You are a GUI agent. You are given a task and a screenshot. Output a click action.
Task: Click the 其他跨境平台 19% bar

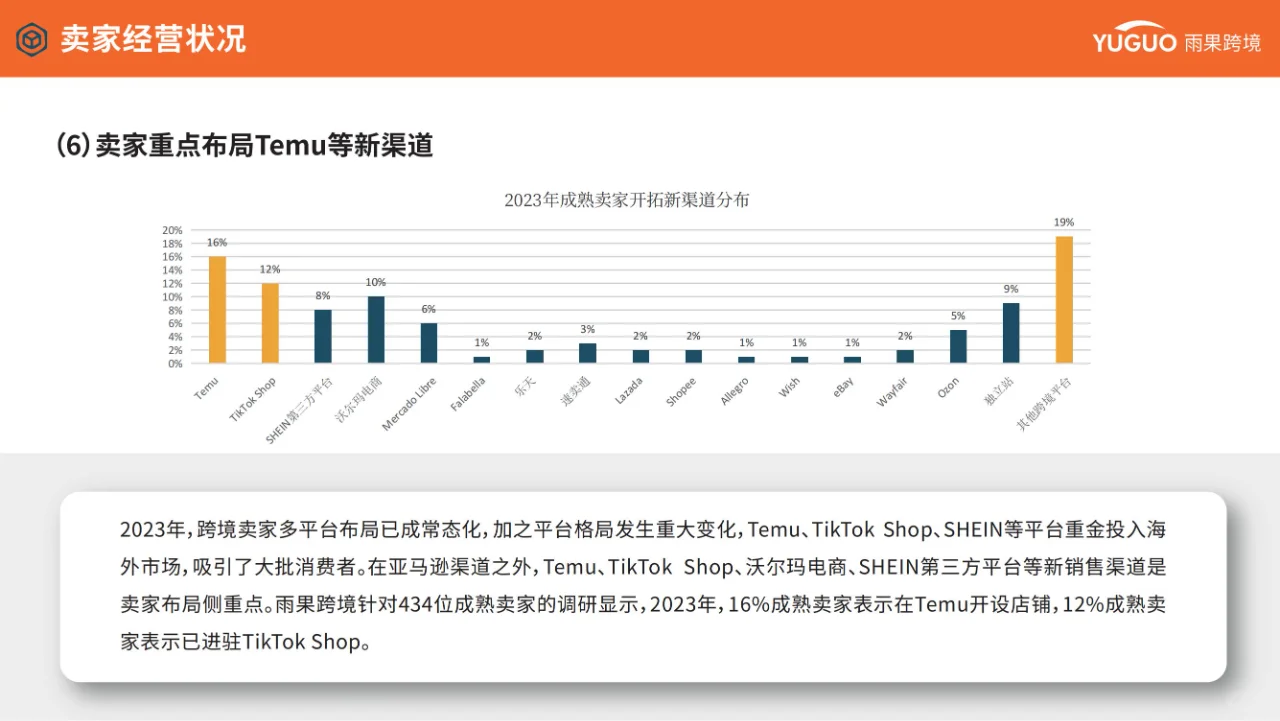coord(1064,300)
